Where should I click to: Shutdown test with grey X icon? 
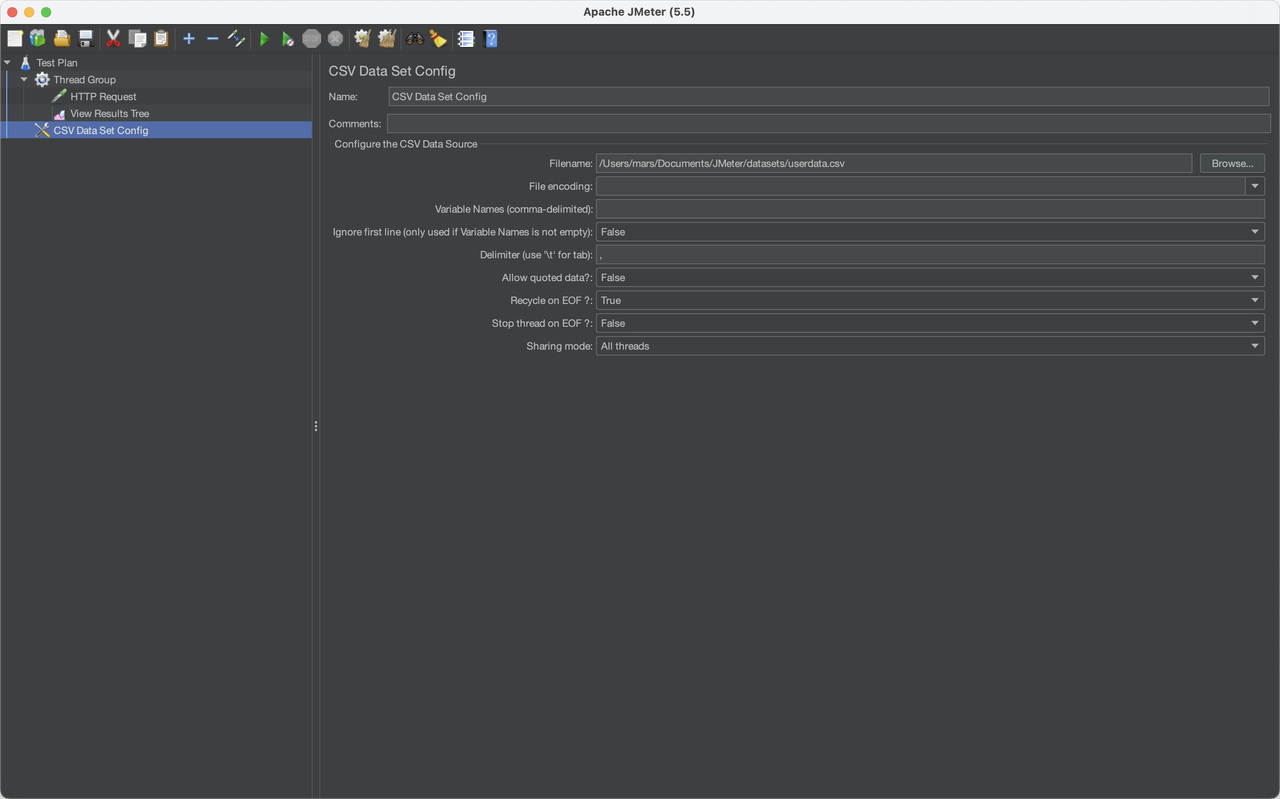[336, 39]
